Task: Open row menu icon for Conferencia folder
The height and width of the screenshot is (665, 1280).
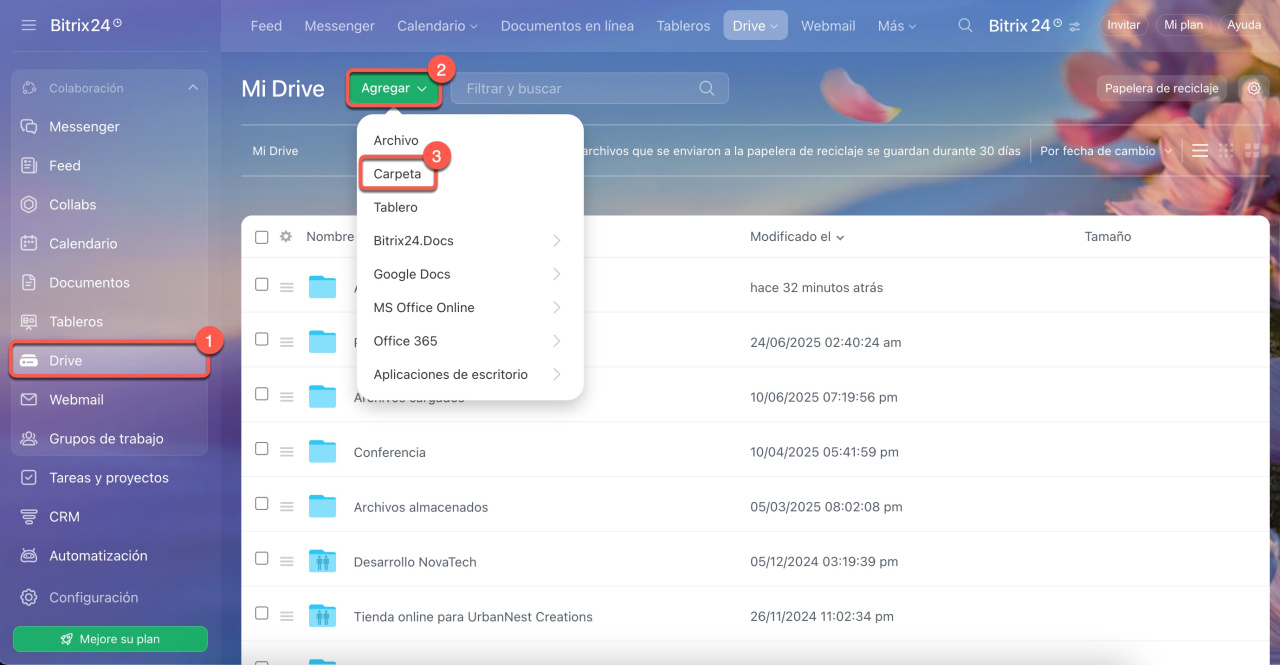Action: tap(287, 452)
